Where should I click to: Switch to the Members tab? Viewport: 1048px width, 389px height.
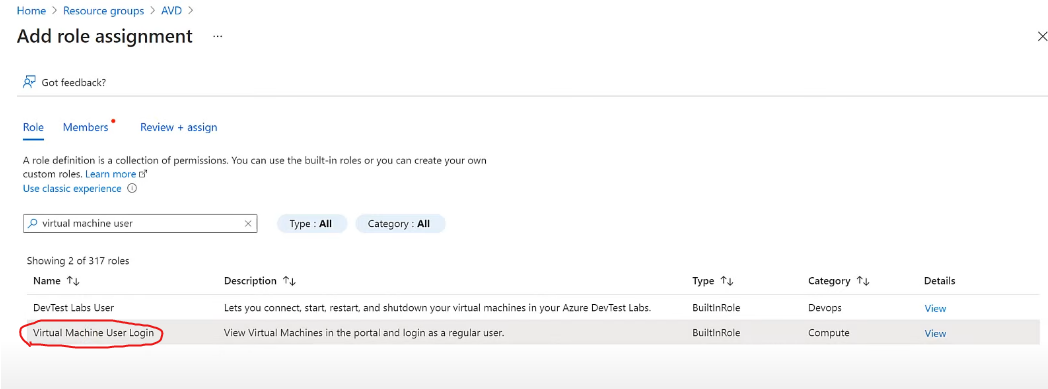pyautogui.click(x=86, y=127)
